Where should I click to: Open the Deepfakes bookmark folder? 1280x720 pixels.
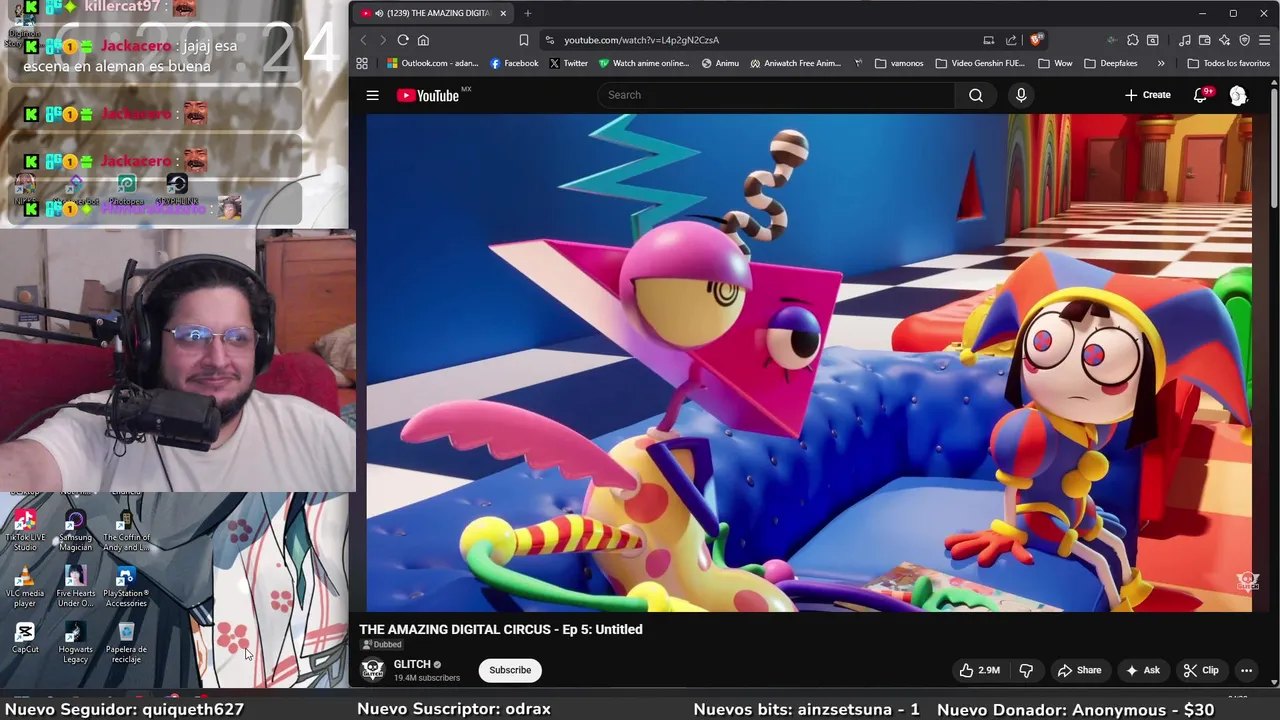click(x=1110, y=63)
